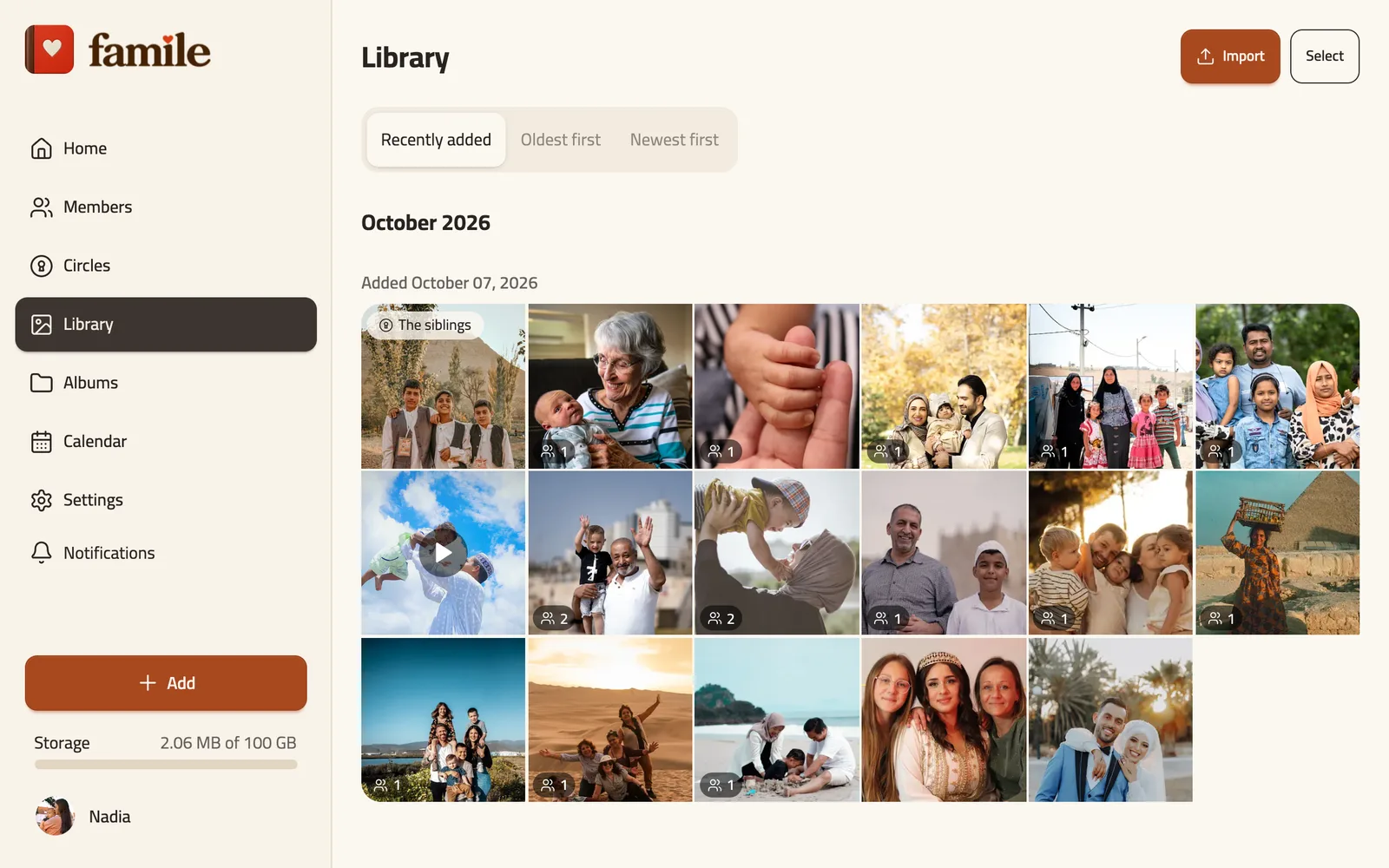The width and height of the screenshot is (1389, 868).
Task: Click Nadia's profile avatar
Action: click(x=55, y=816)
